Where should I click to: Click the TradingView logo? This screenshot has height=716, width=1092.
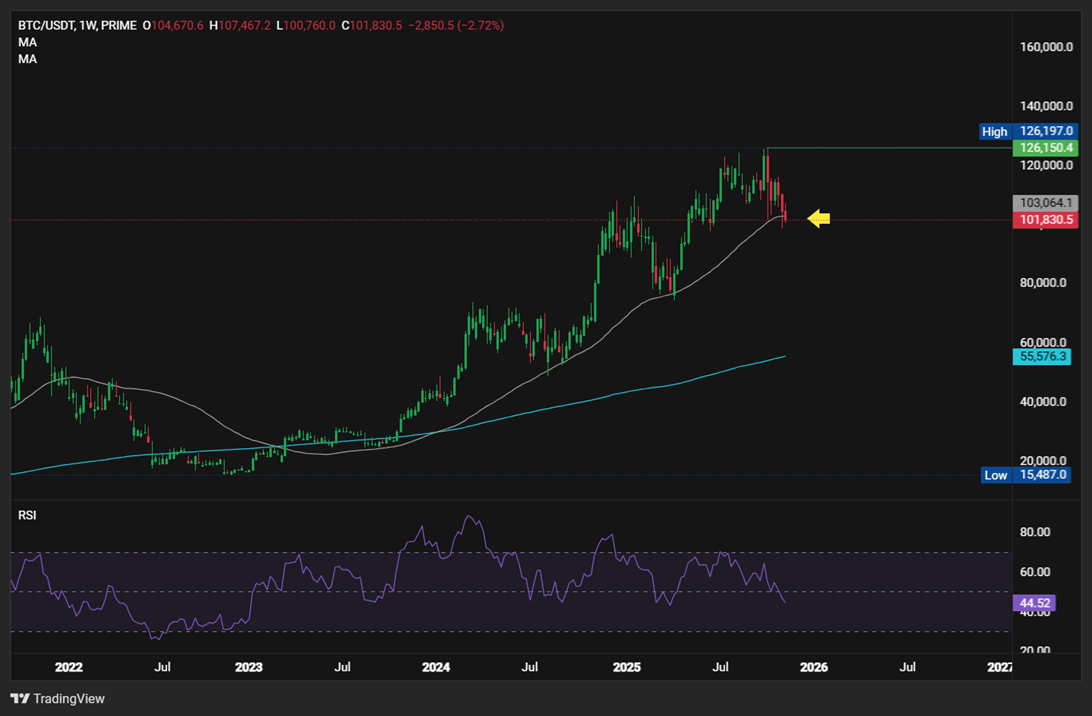(46, 699)
